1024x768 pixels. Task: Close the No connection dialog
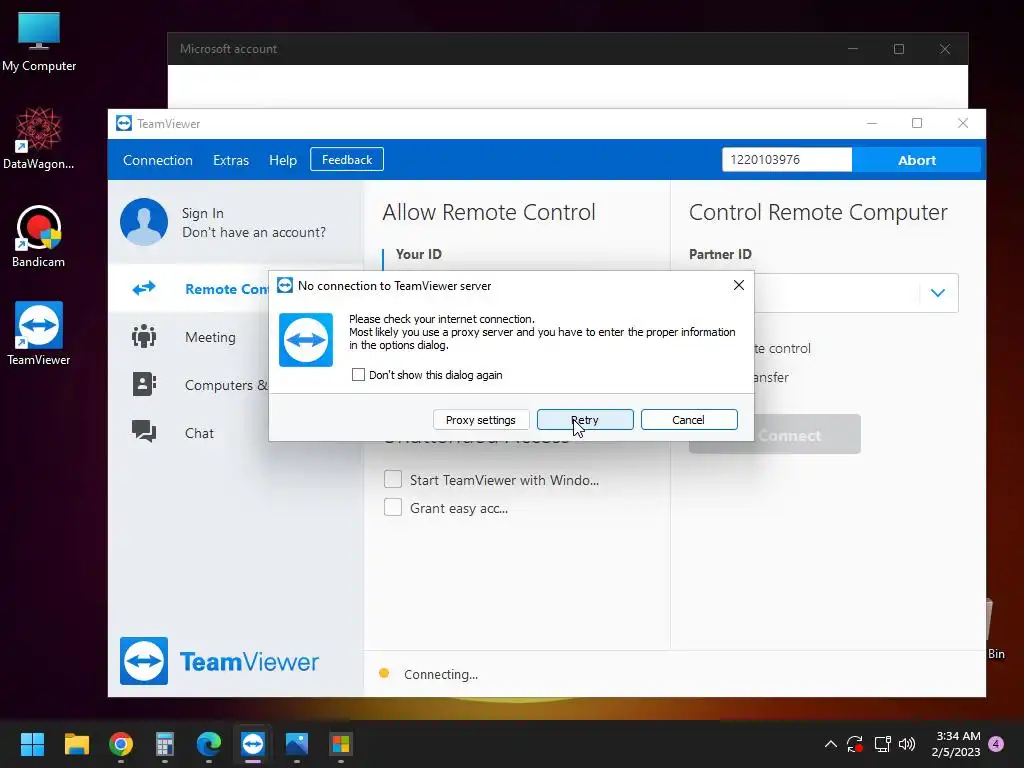pos(739,285)
